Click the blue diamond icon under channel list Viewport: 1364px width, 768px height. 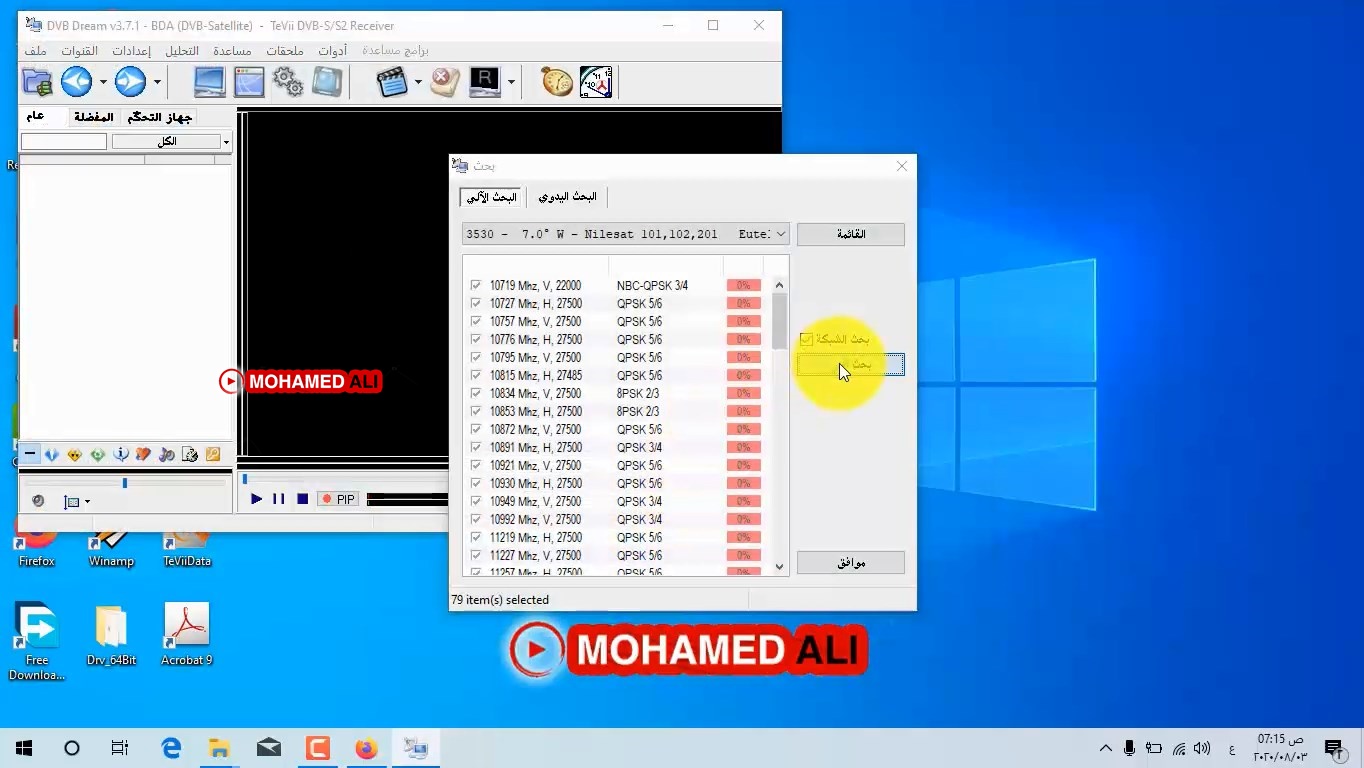click(52, 454)
